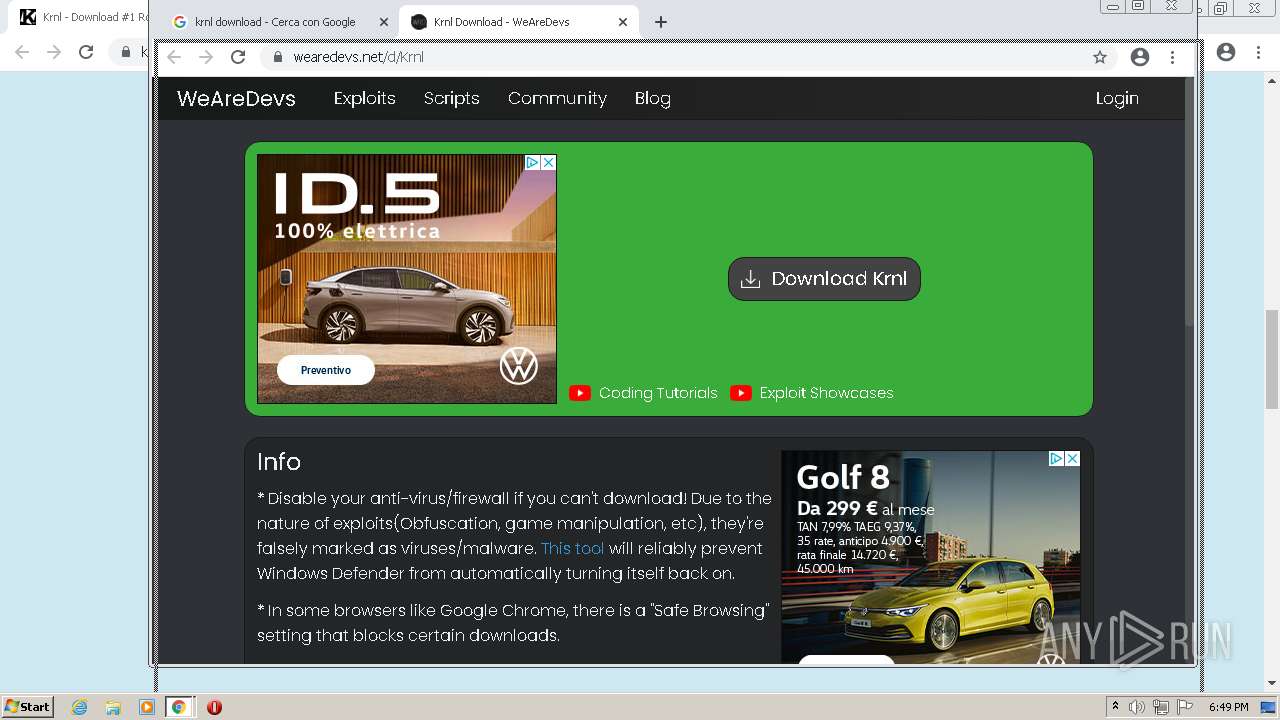The height and width of the screenshot is (720, 1280).
Task: Close the Krnl Download WeAreDevs tab
Action: coord(623,22)
